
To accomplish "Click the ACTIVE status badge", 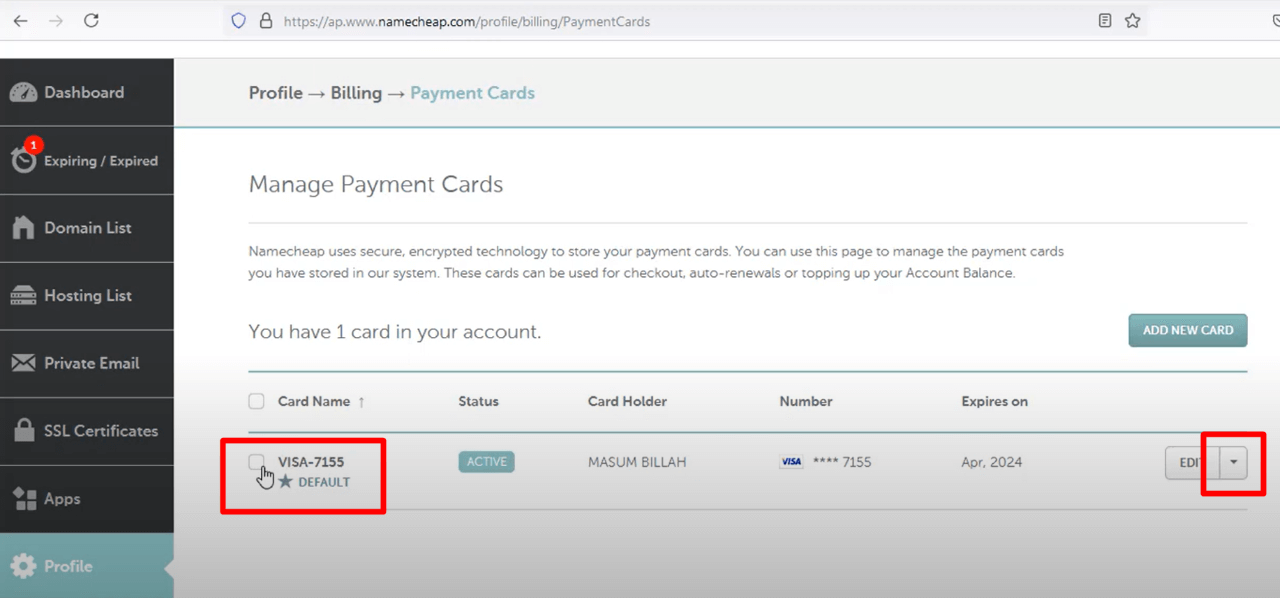I will (x=486, y=462).
